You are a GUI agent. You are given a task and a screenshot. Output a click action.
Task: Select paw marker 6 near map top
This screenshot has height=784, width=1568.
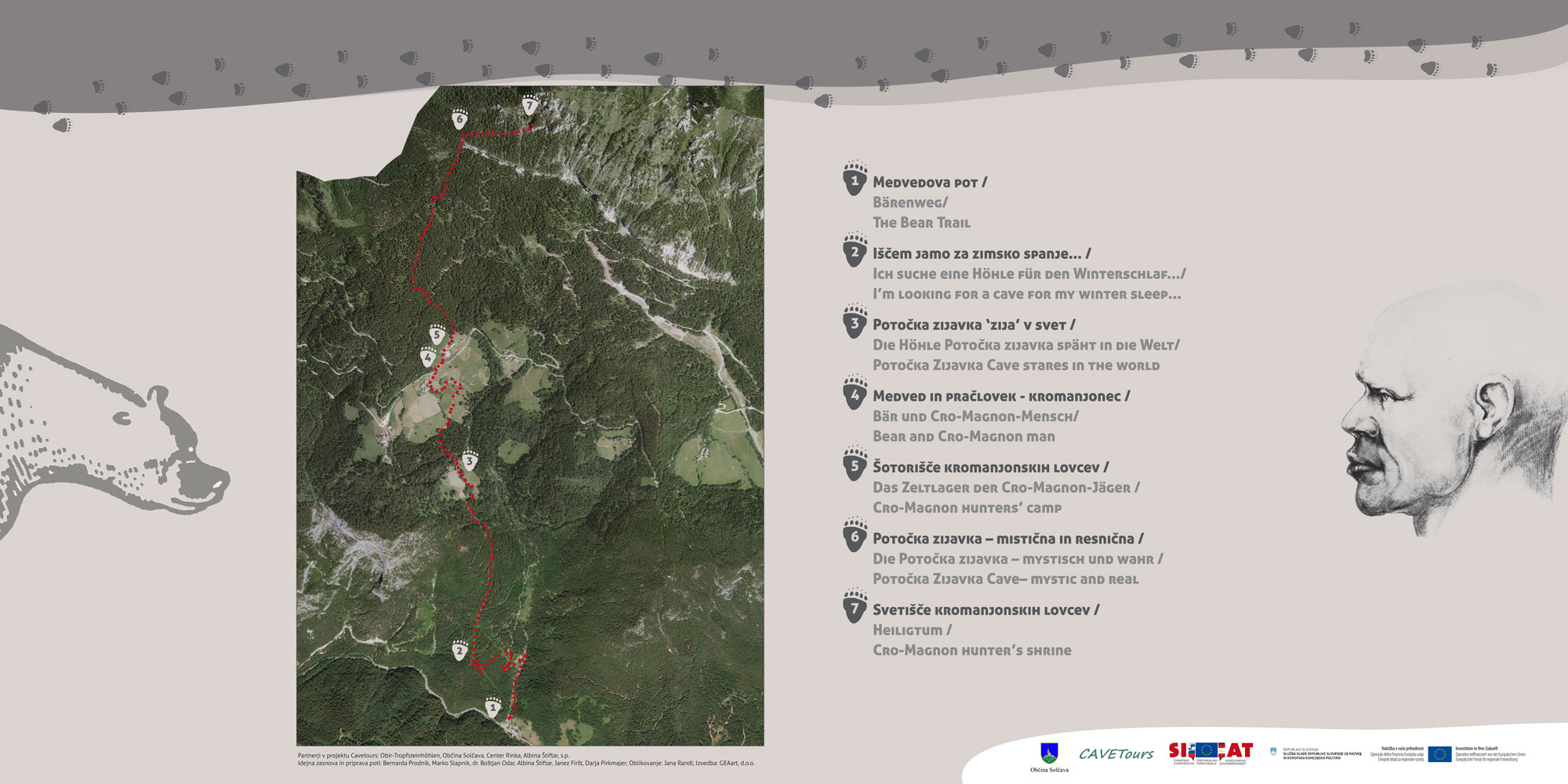(460, 119)
